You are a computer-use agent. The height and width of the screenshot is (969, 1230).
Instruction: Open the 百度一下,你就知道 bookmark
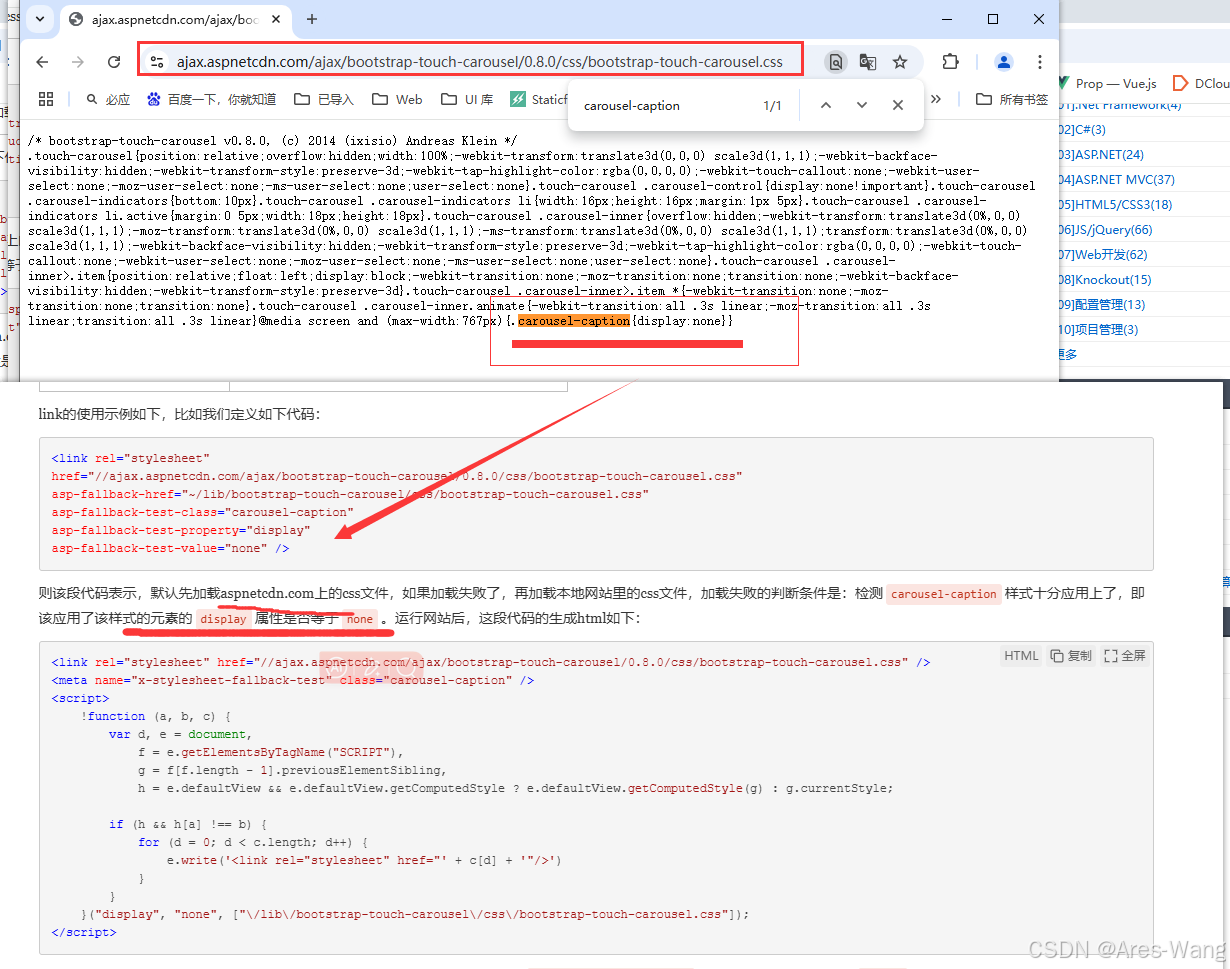pos(211,99)
